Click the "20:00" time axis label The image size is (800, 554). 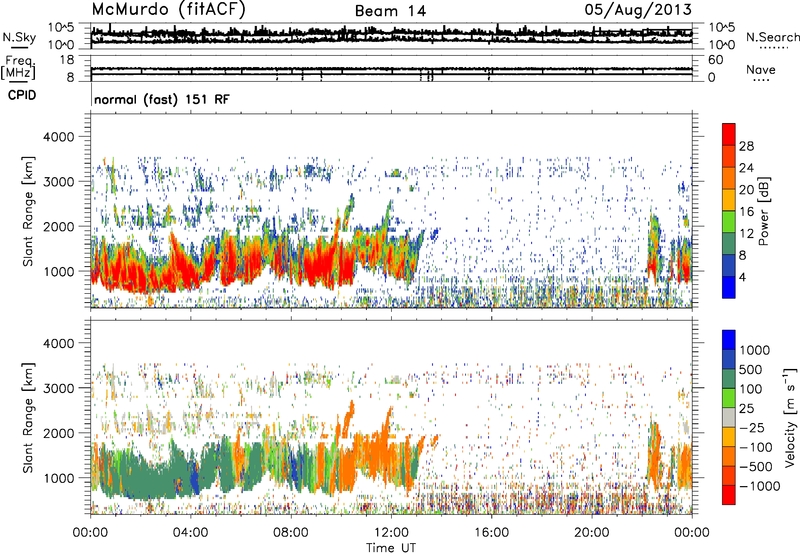[x=592, y=533]
